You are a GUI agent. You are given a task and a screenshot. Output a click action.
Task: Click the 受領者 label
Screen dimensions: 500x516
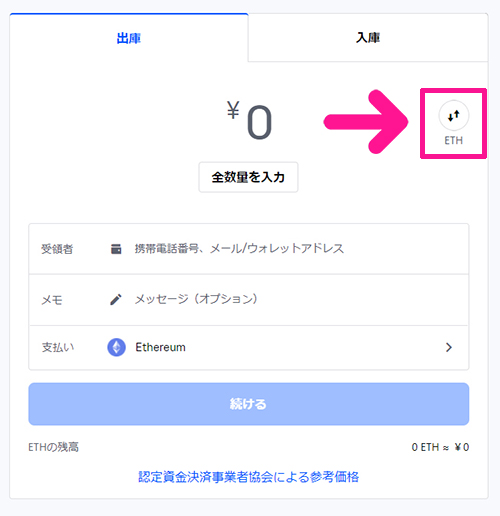(x=57, y=249)
